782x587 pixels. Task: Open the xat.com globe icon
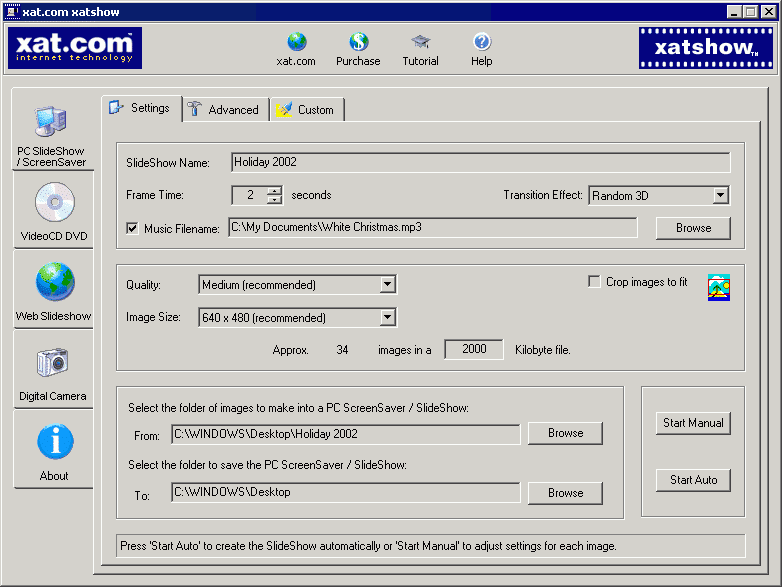click(296, 43)
